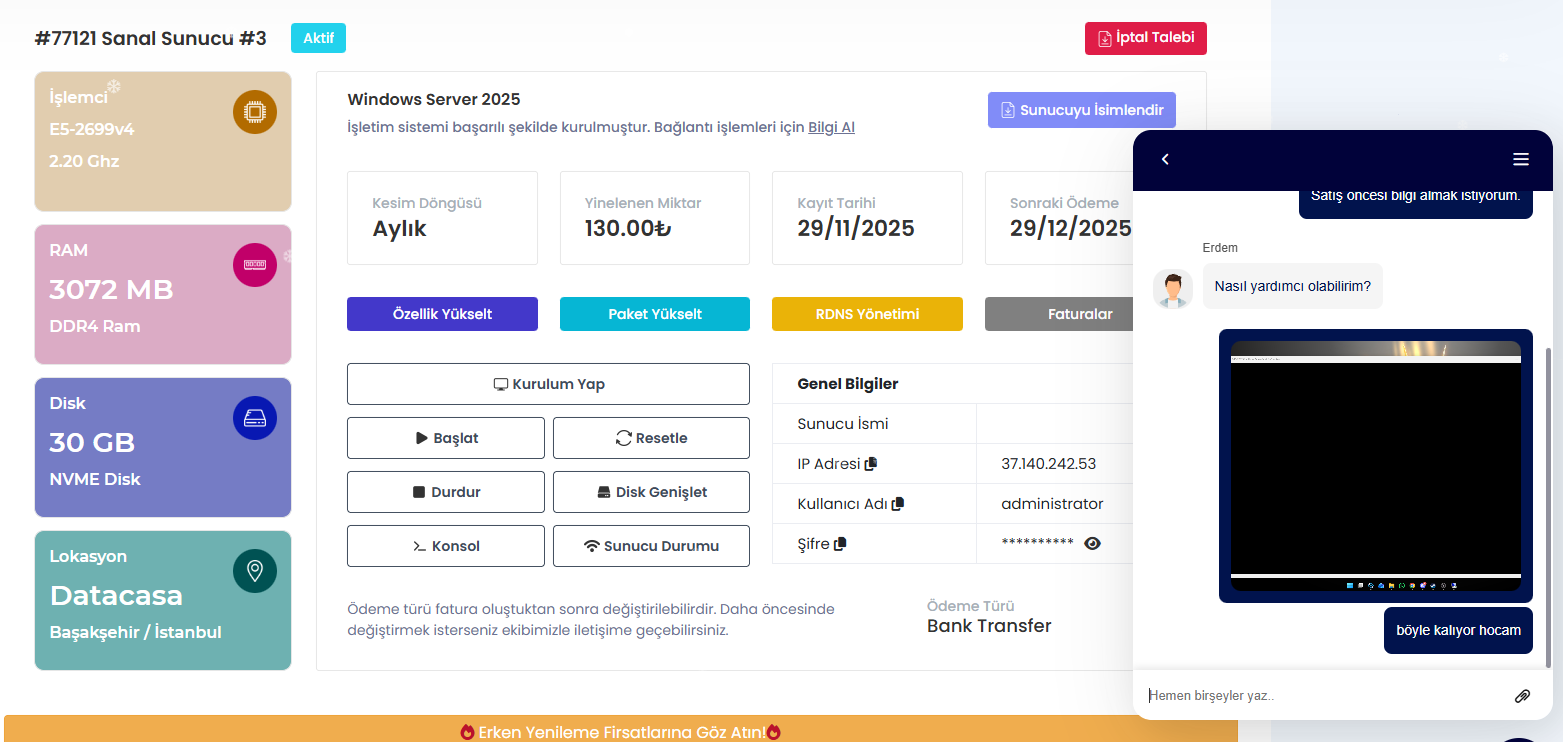Copy the Kullanıcı Adı value
1563x742 pixels.
pyautogui.click(x=898, y=504)
